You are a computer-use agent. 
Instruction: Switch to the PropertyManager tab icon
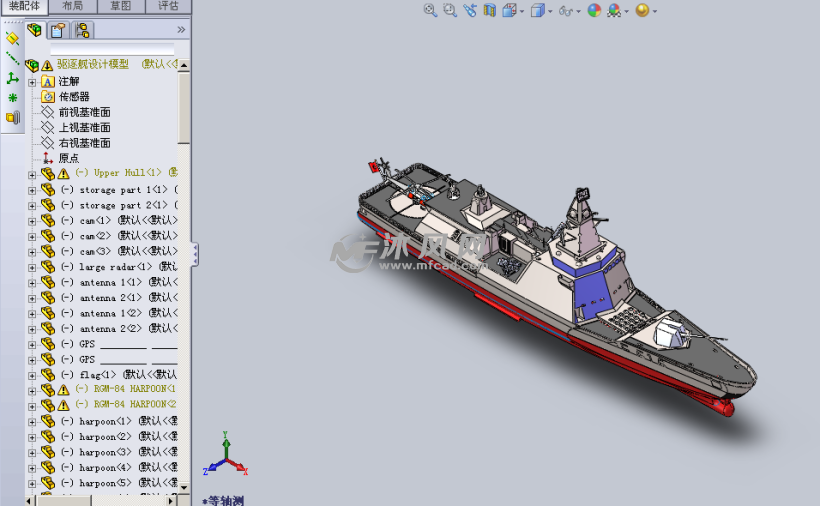(58, 30)
